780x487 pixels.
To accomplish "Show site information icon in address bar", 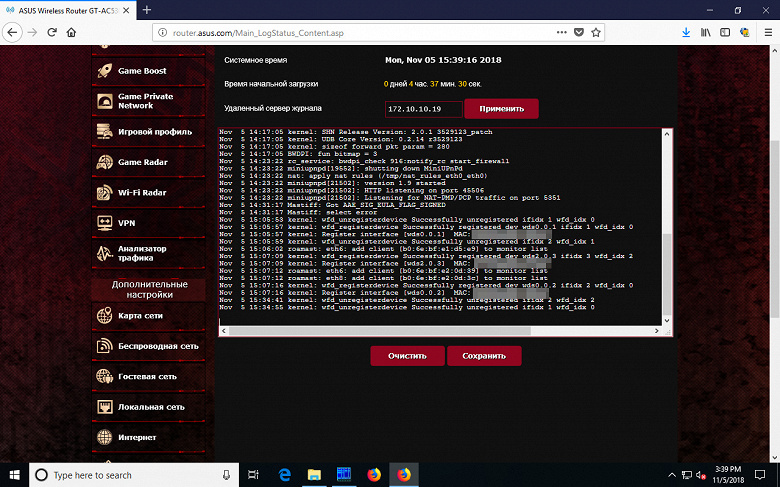I will [x=162, y=33].
